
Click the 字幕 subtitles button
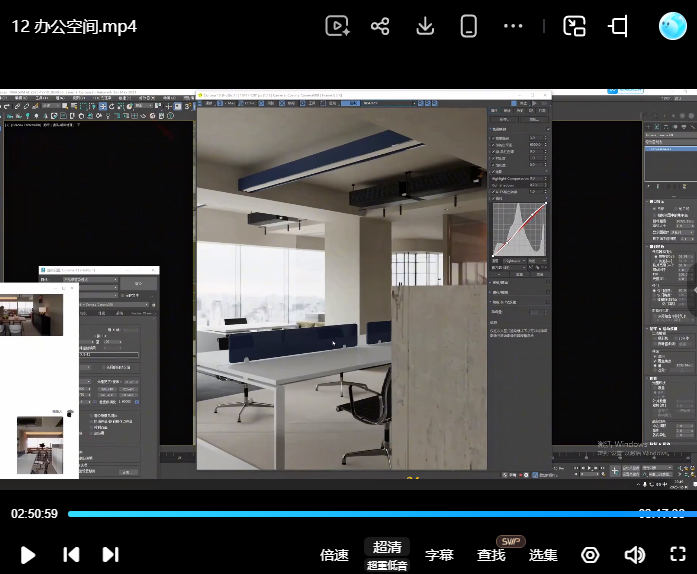439,555
